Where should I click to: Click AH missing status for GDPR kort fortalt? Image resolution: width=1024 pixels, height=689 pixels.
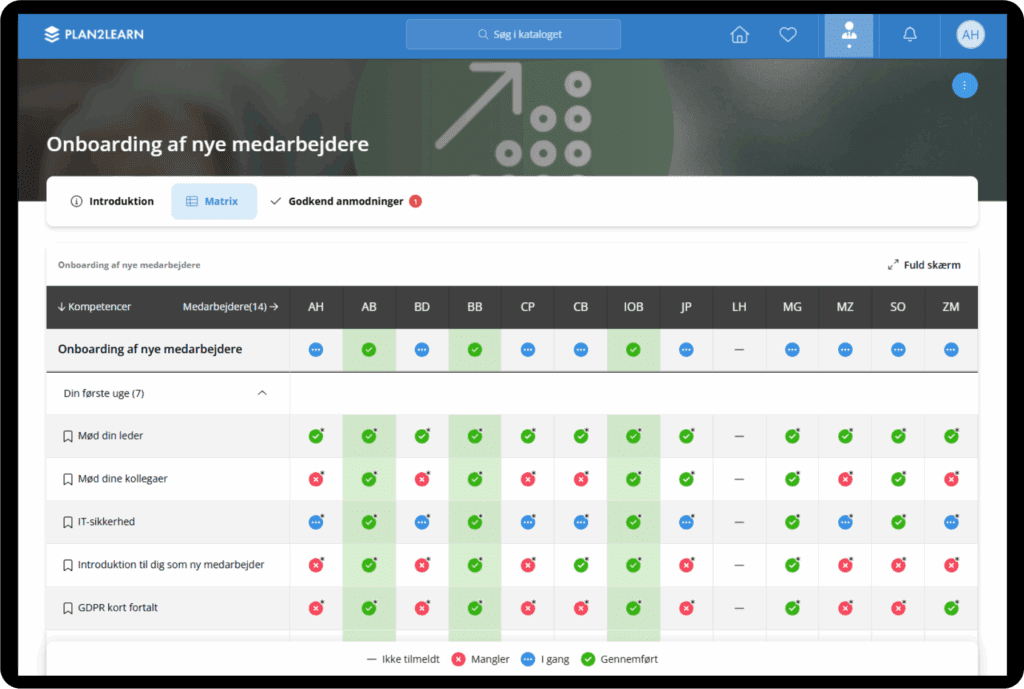pyautogui.click(x=316, y=608)
